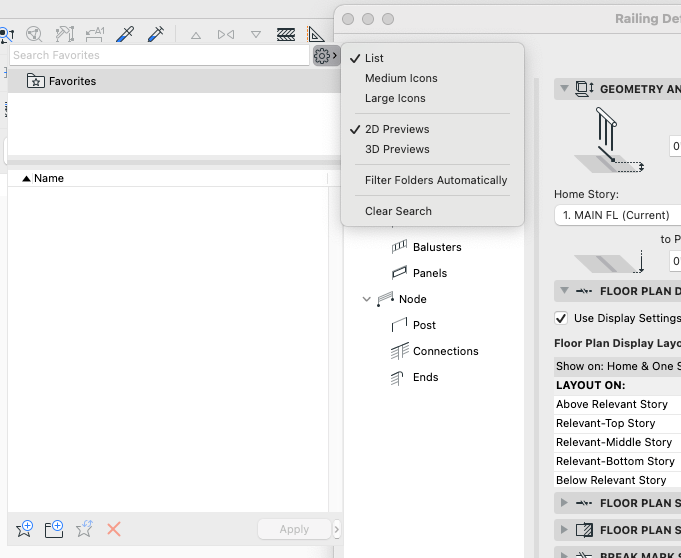Select Below Relevant Story row

(618, 480)
